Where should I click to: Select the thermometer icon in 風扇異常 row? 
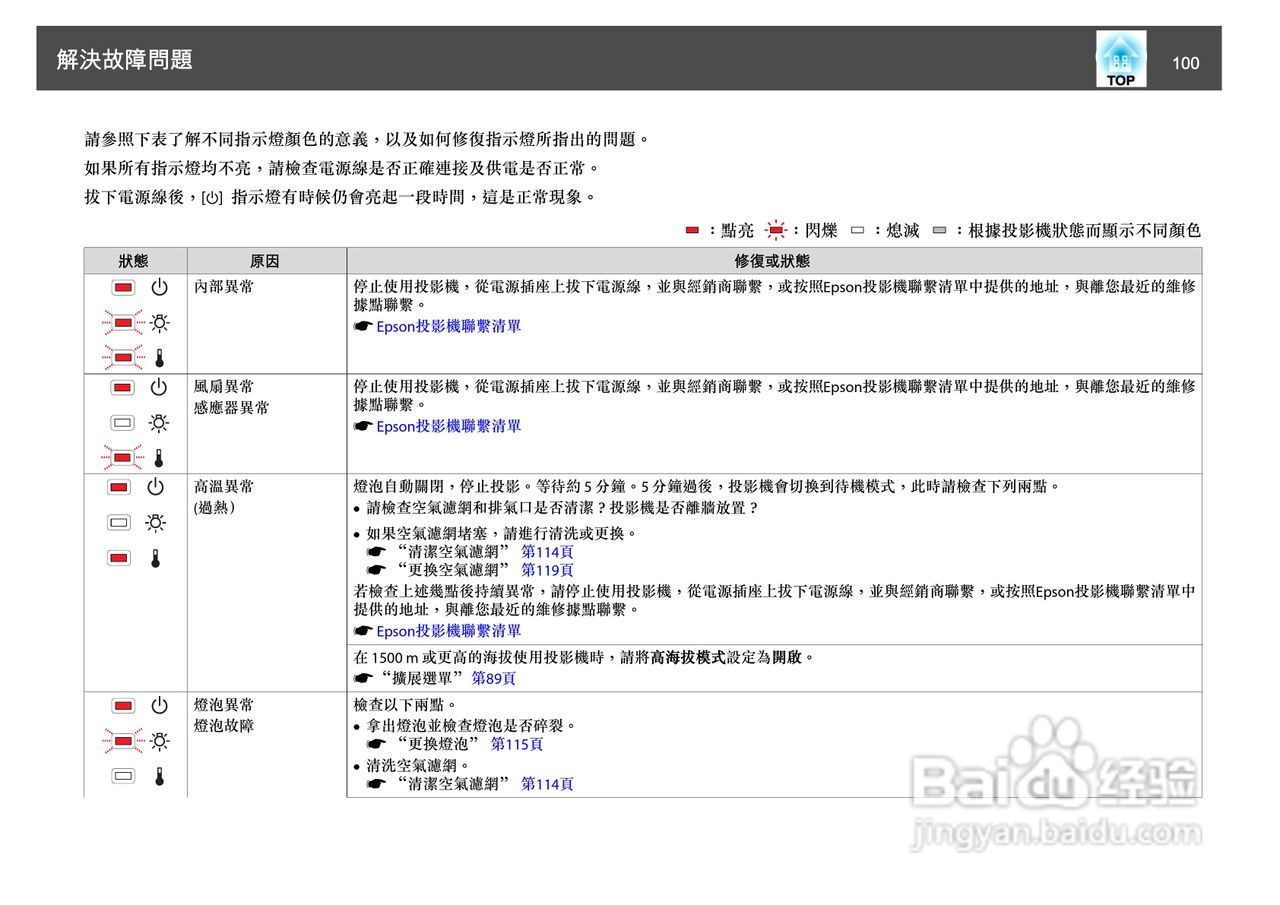point(158,457)
